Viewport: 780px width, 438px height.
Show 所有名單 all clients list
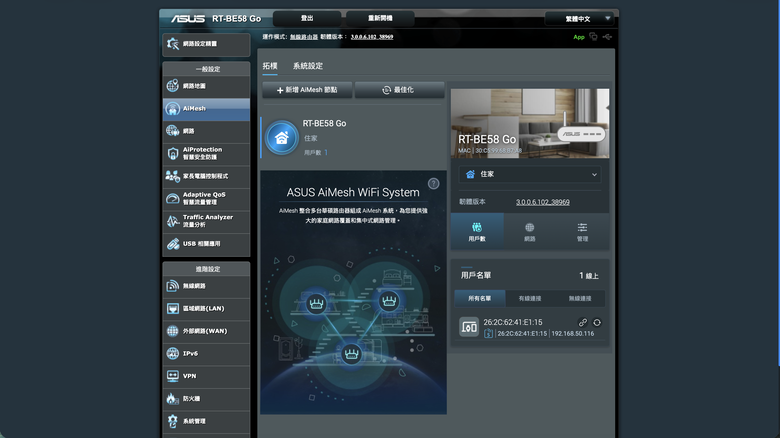480,298
